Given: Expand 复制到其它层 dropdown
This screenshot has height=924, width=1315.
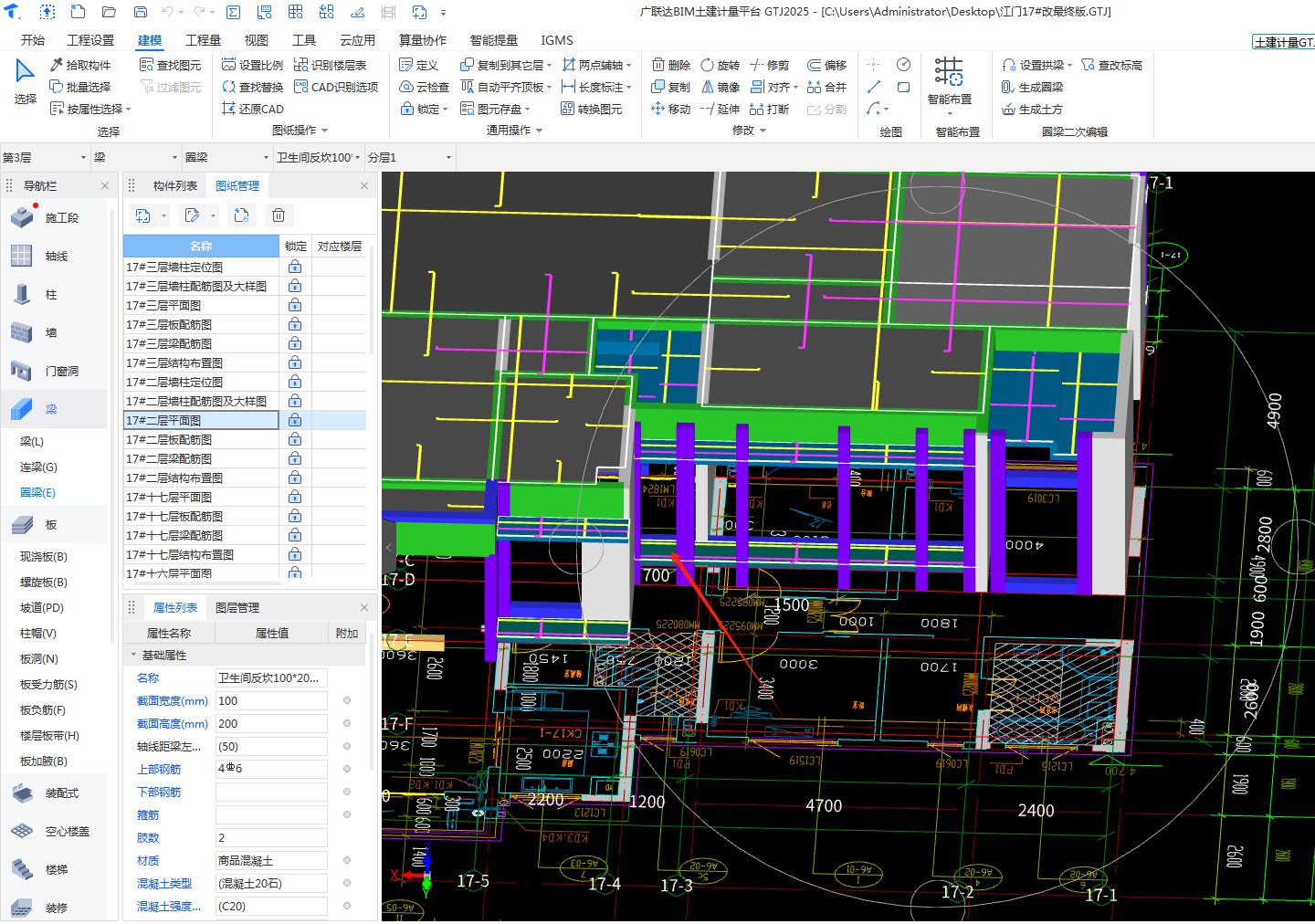Looking at the screenshot, I should coord(549,66).
